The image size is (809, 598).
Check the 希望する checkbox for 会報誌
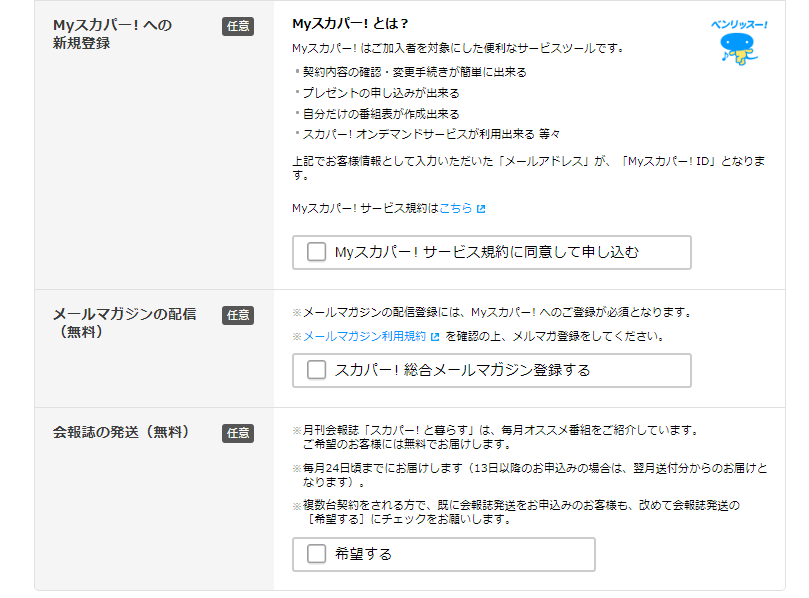pyautogui.click(x=316, y=554)
